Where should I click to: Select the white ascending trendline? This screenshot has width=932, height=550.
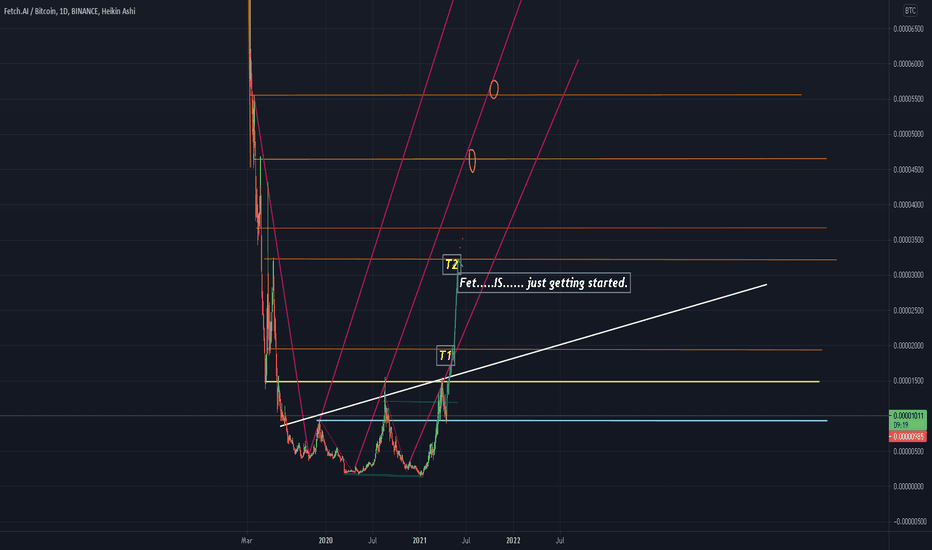pos(523,355)
